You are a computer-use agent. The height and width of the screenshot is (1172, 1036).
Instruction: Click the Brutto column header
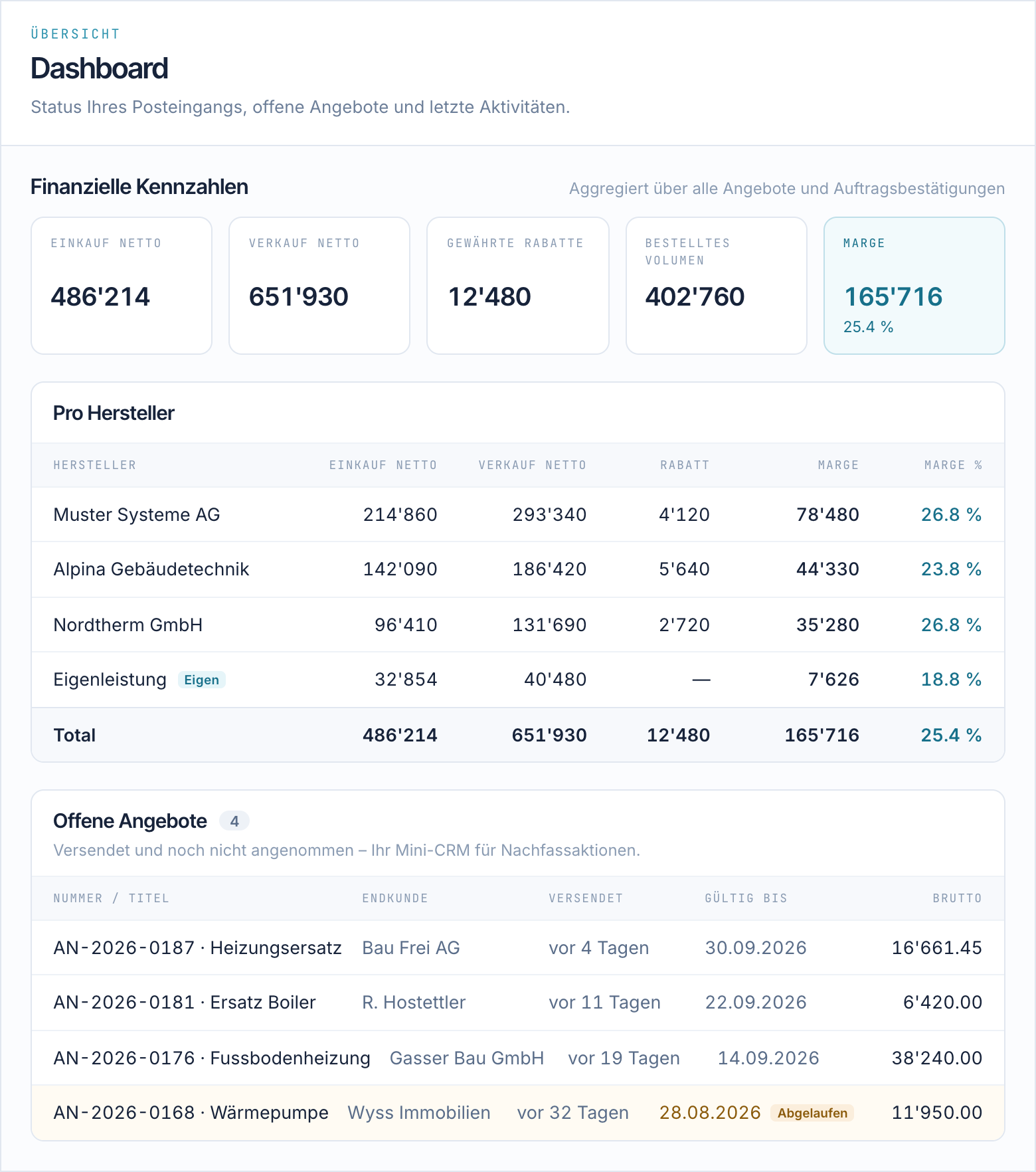click(957, 898)
